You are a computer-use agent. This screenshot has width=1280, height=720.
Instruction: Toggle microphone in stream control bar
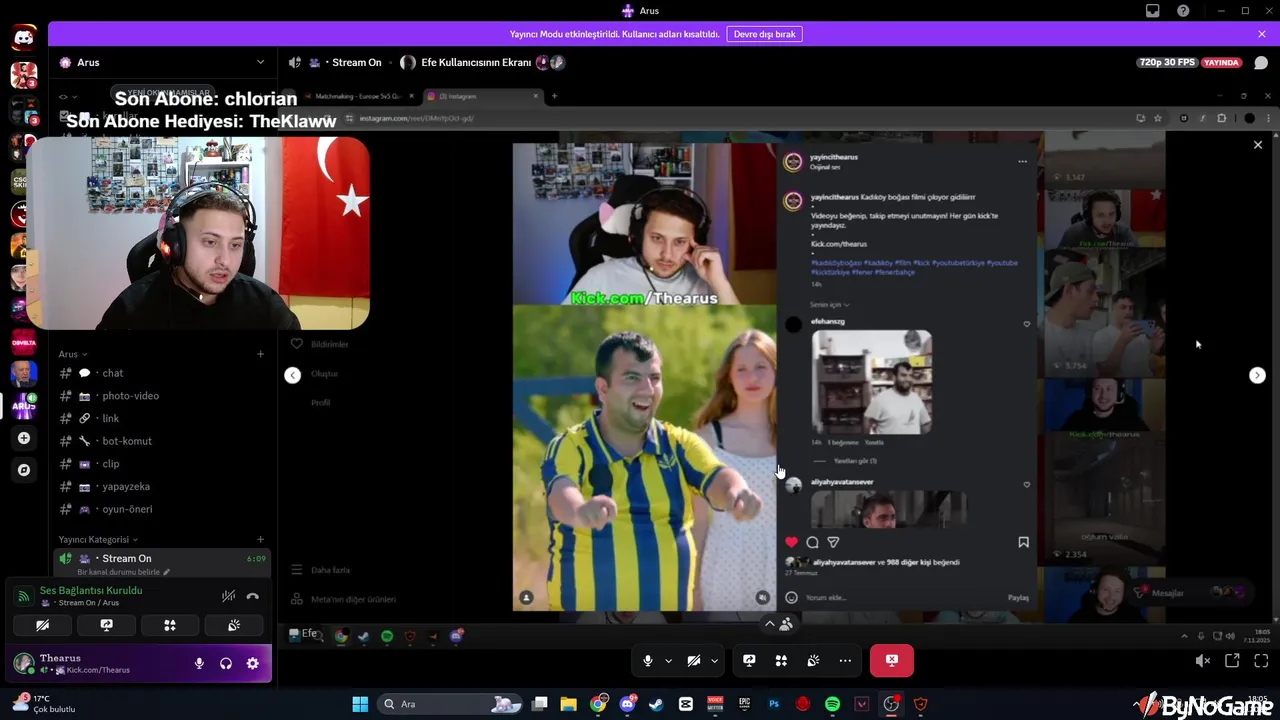[648, 660]
